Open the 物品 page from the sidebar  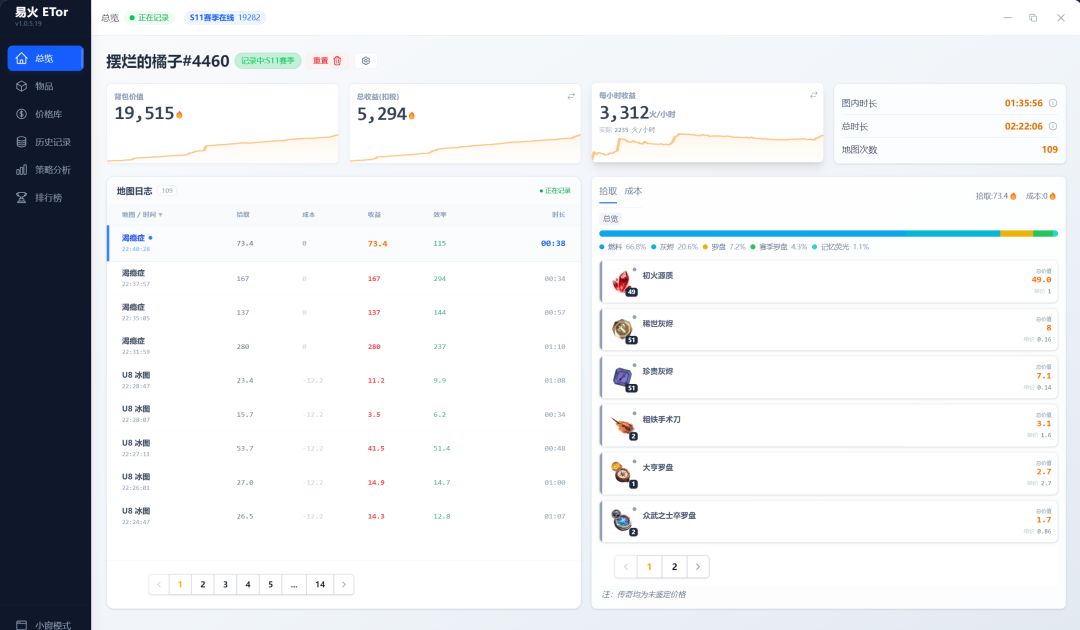(45, 86)
